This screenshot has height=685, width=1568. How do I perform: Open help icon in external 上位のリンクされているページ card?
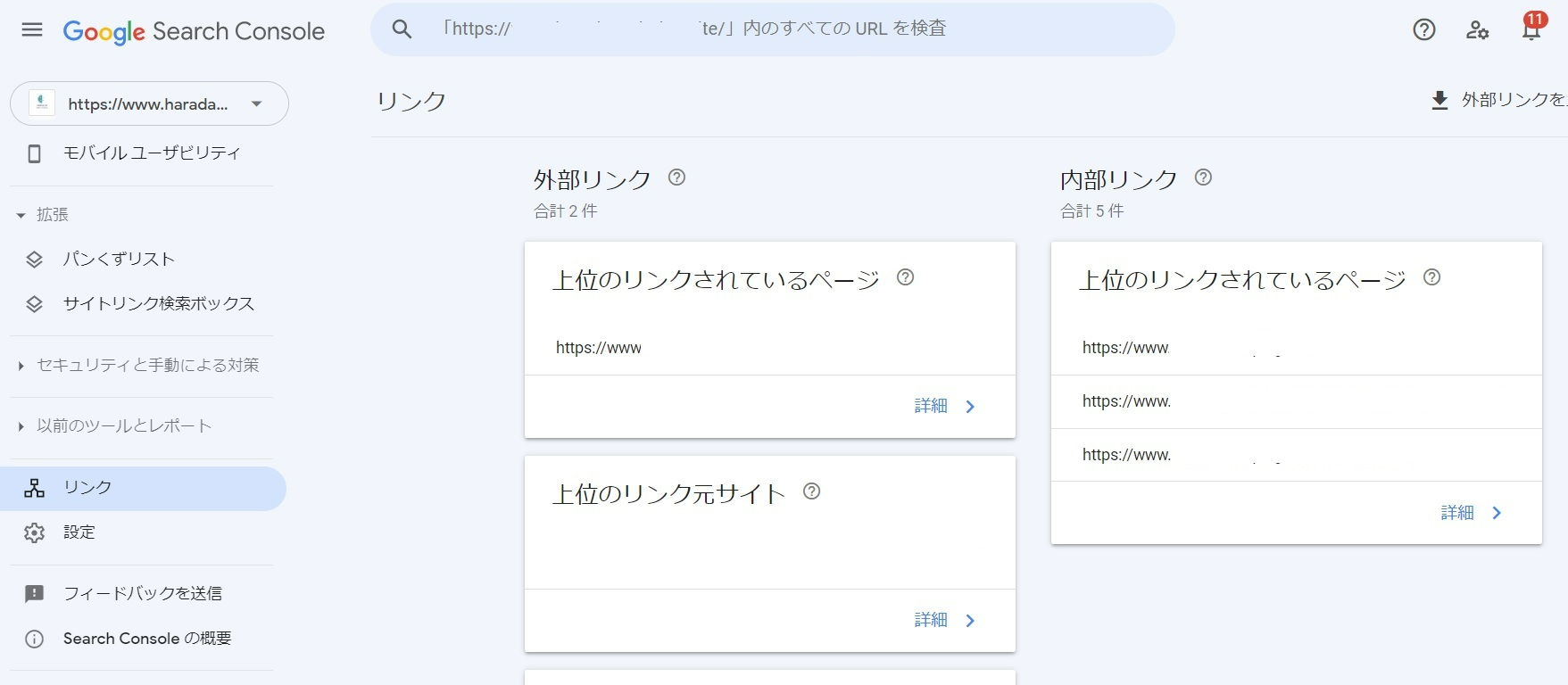click(905, 277)
